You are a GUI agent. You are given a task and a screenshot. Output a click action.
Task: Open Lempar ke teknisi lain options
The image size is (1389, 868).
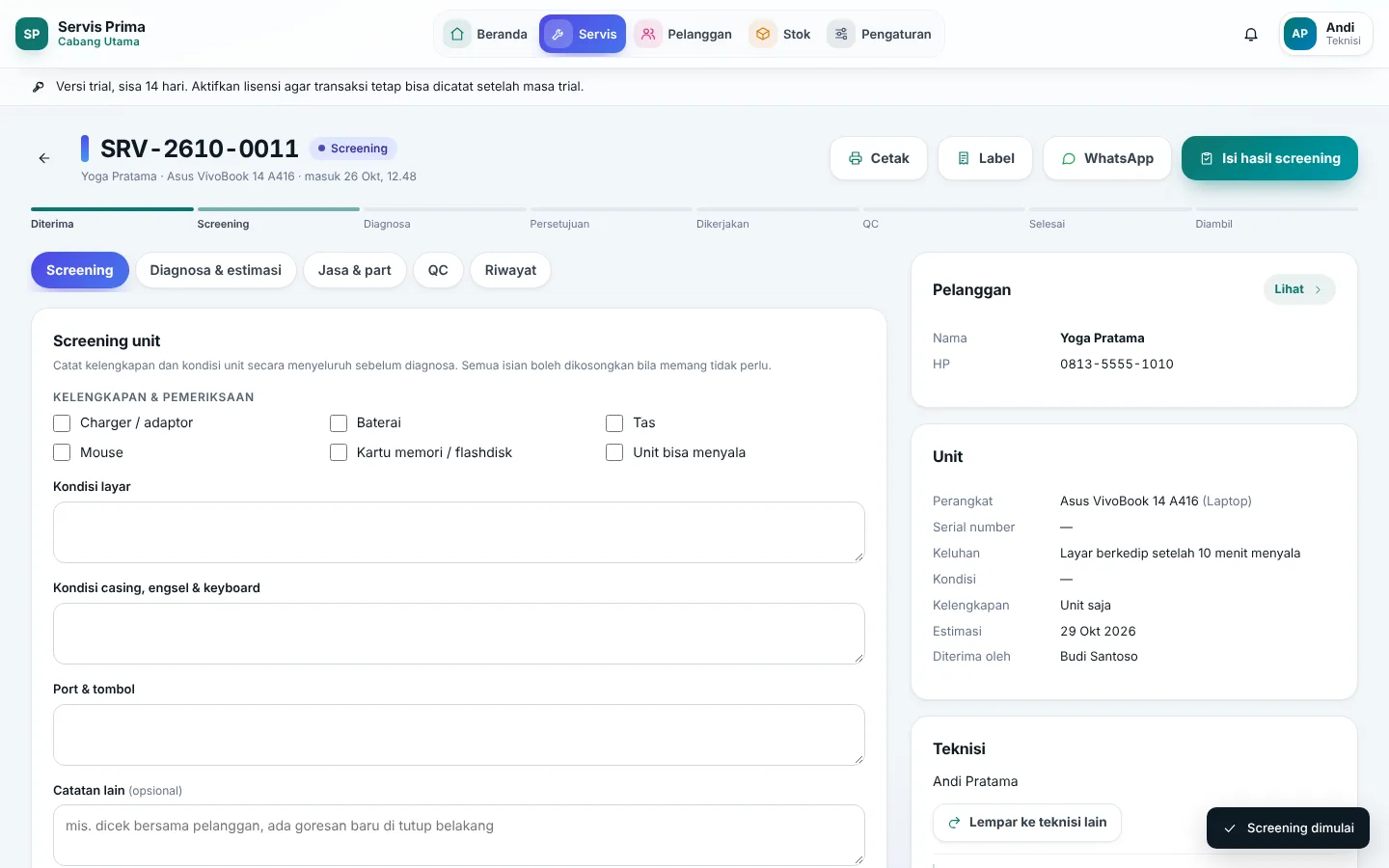click(x=1027, y=823)
